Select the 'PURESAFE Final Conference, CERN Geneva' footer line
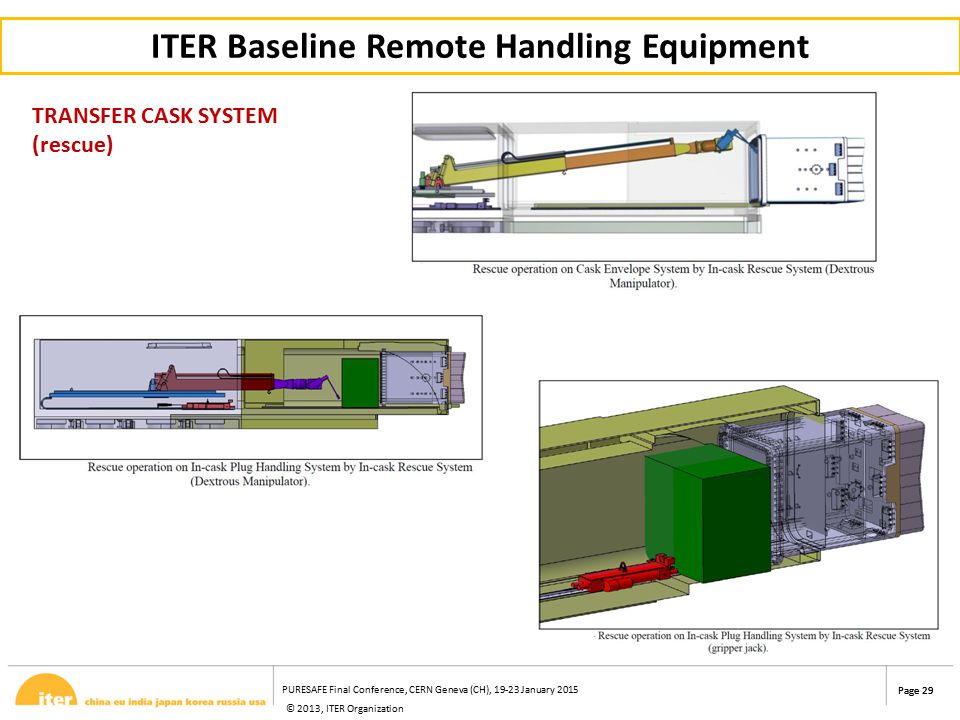This screenshot has width=960, height=720. click(430, 689)
